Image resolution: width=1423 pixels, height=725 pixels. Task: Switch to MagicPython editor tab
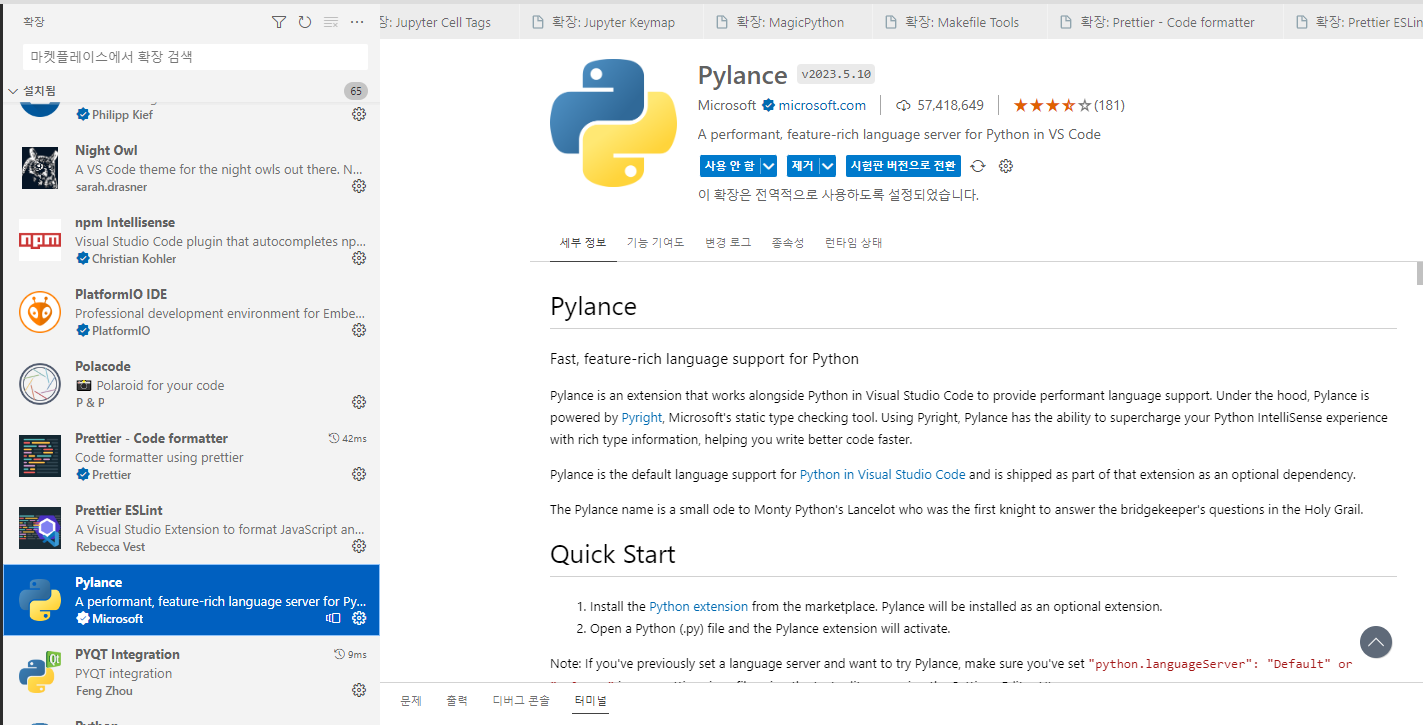pyautogui.click(x=787, y=22)
